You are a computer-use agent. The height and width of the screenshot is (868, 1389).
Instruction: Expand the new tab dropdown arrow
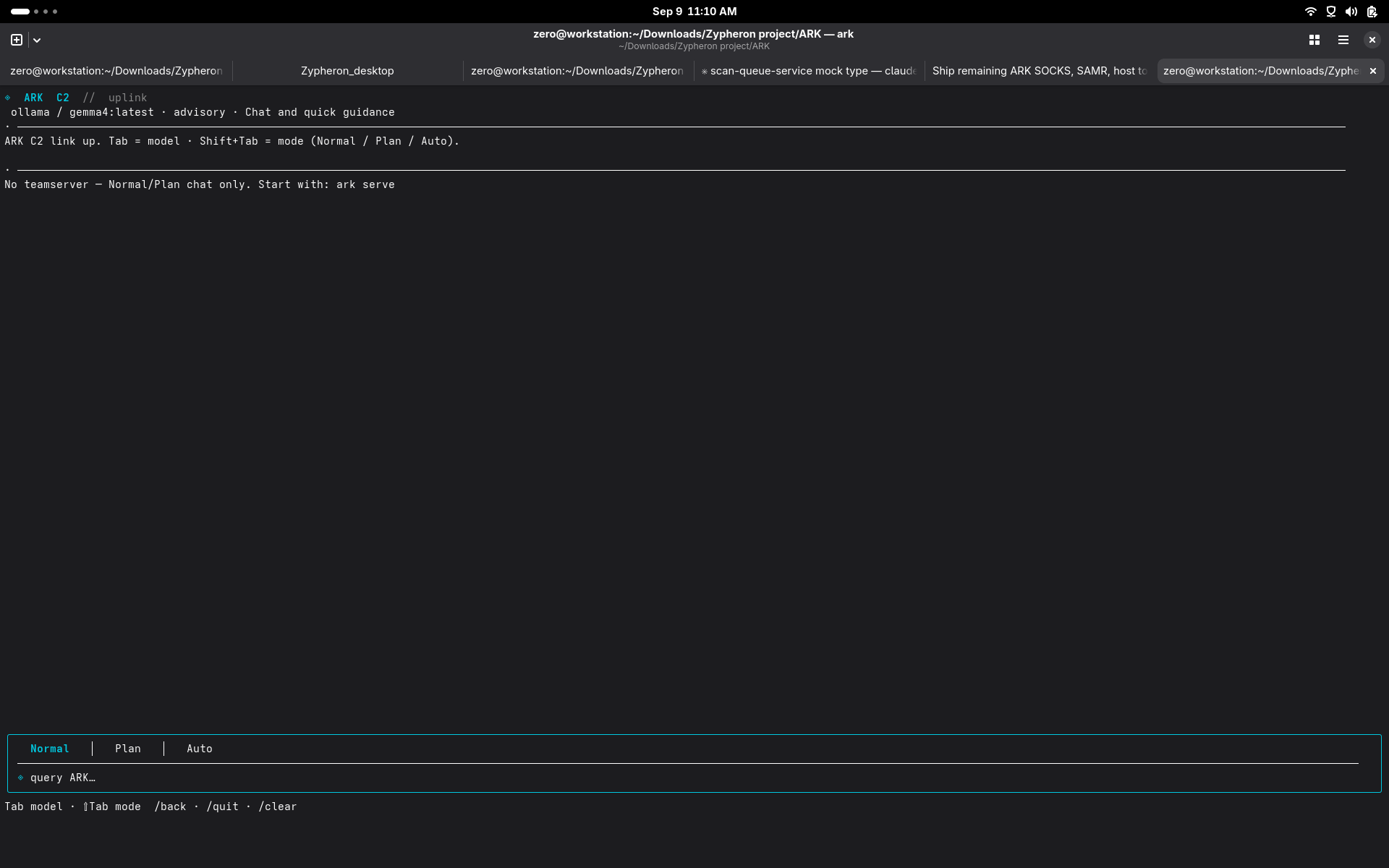(37, 41)
